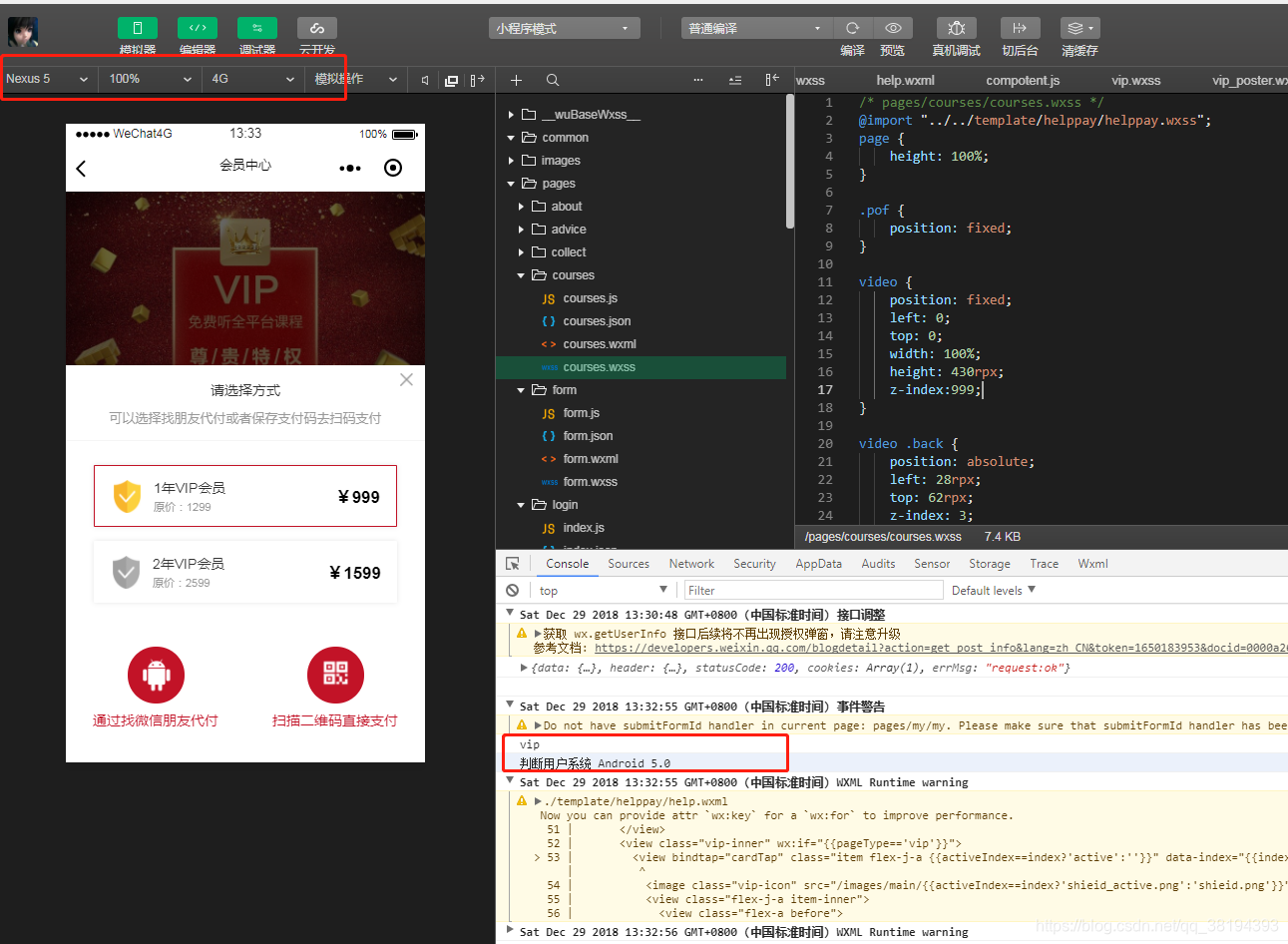Clear console with the ban icon

click(x=513, y=591)
